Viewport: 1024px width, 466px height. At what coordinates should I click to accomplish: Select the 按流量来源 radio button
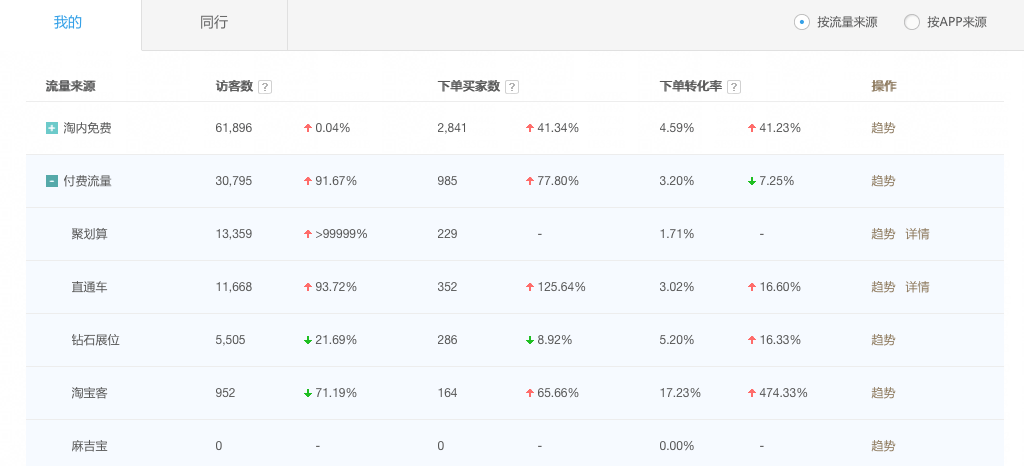tap(801, 22)
